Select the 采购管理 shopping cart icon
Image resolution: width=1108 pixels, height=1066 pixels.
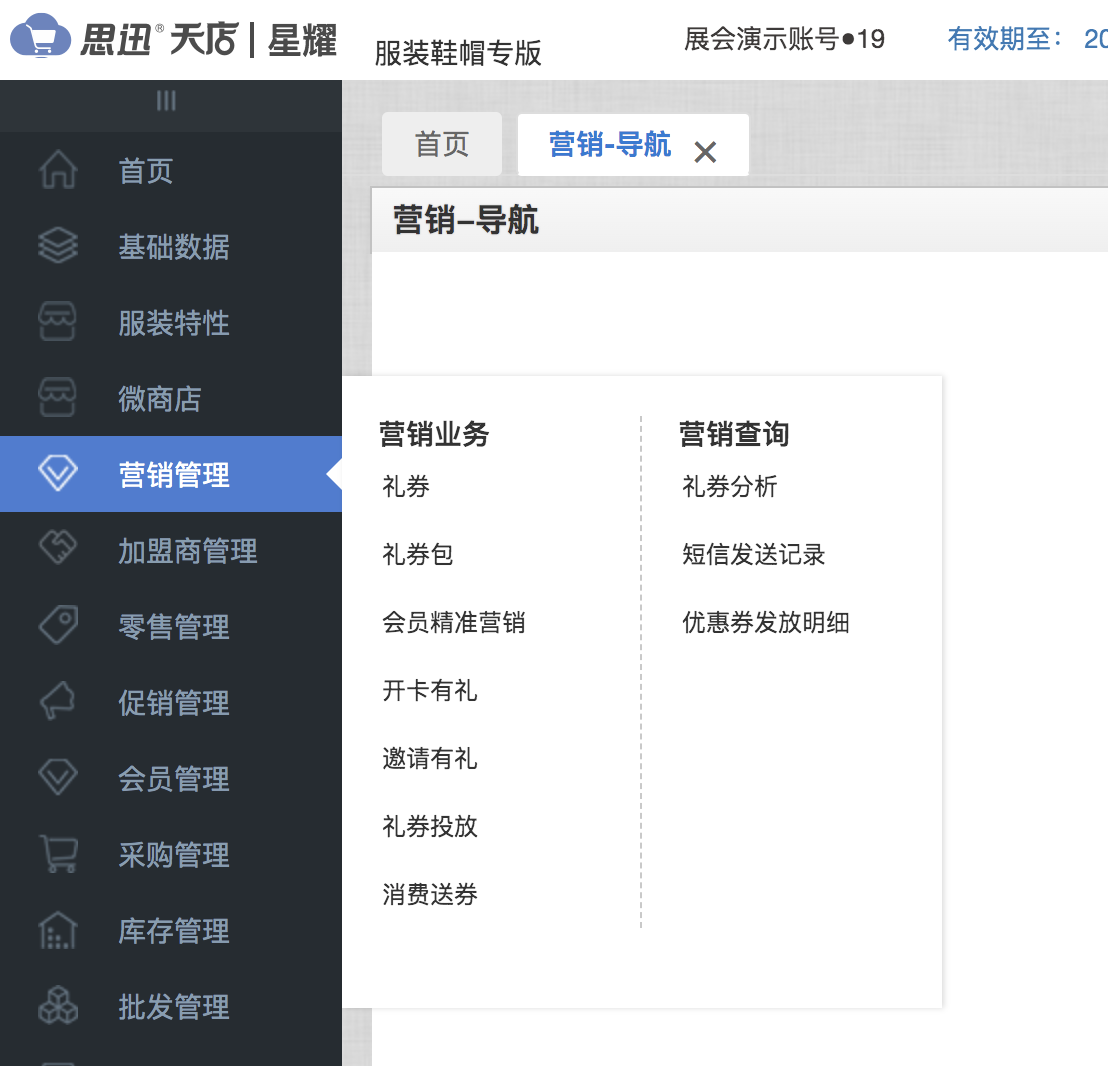point(57,854)
